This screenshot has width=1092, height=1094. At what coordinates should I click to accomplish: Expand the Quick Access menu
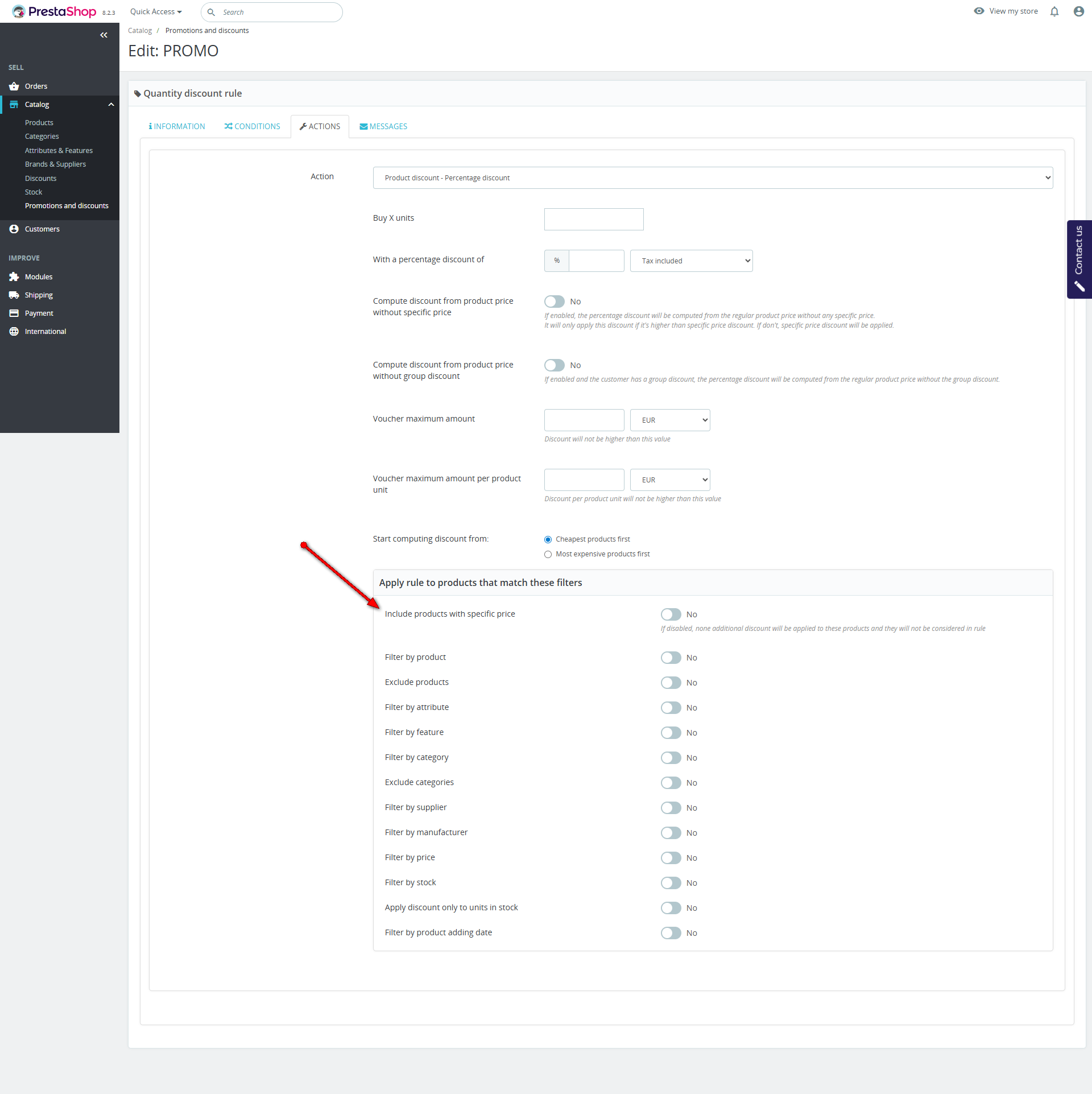pos(156,12)
